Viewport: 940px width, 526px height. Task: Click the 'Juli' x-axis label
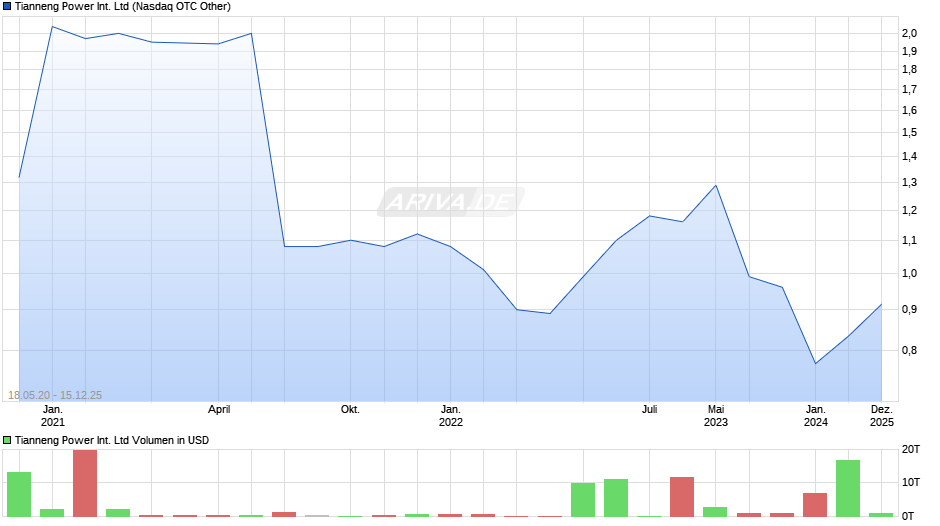point(649,410)
